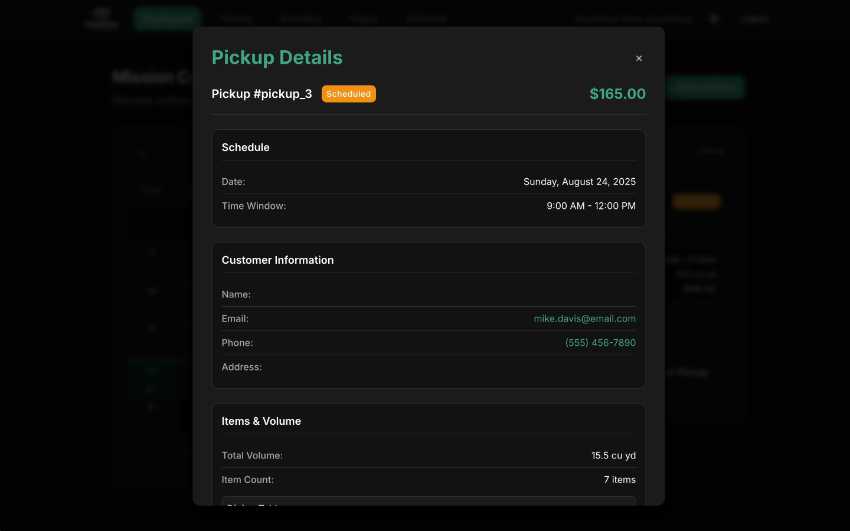
Task: Click the Pickup Details title
Action: (x=277, y=58)
